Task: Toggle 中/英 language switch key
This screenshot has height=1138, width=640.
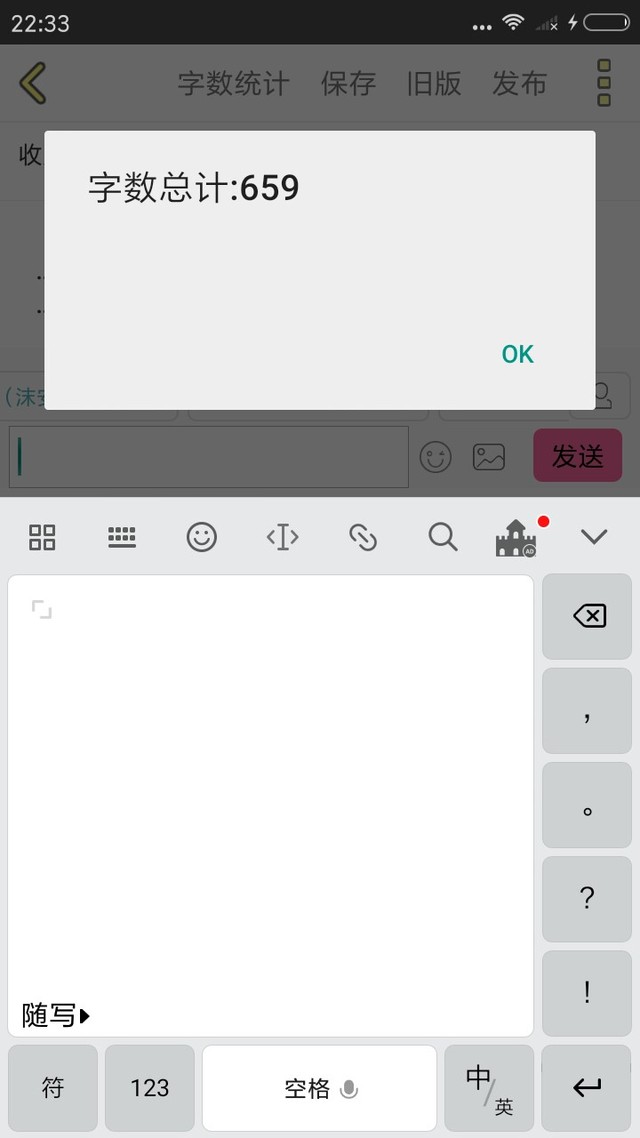Action: (489, 1088)
